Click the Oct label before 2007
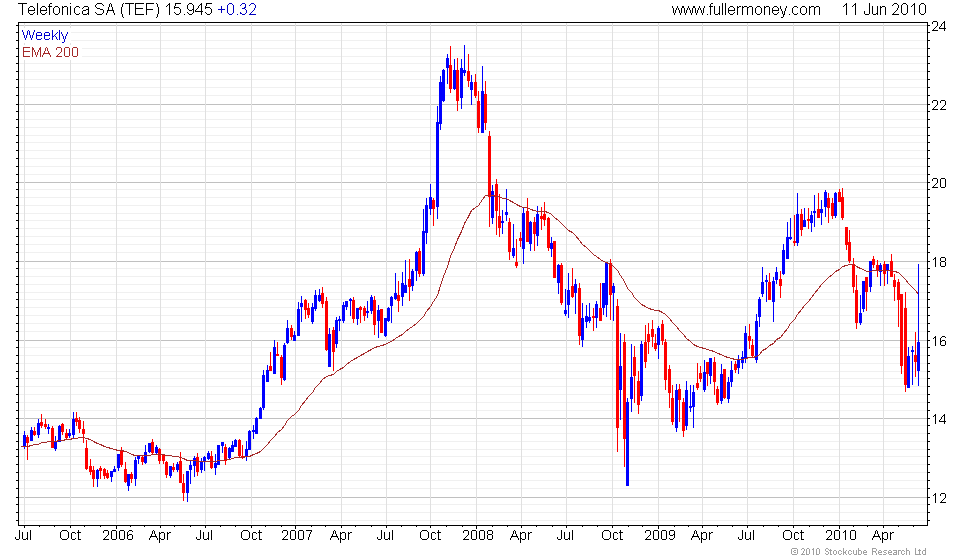 click(x=251, y=536)
